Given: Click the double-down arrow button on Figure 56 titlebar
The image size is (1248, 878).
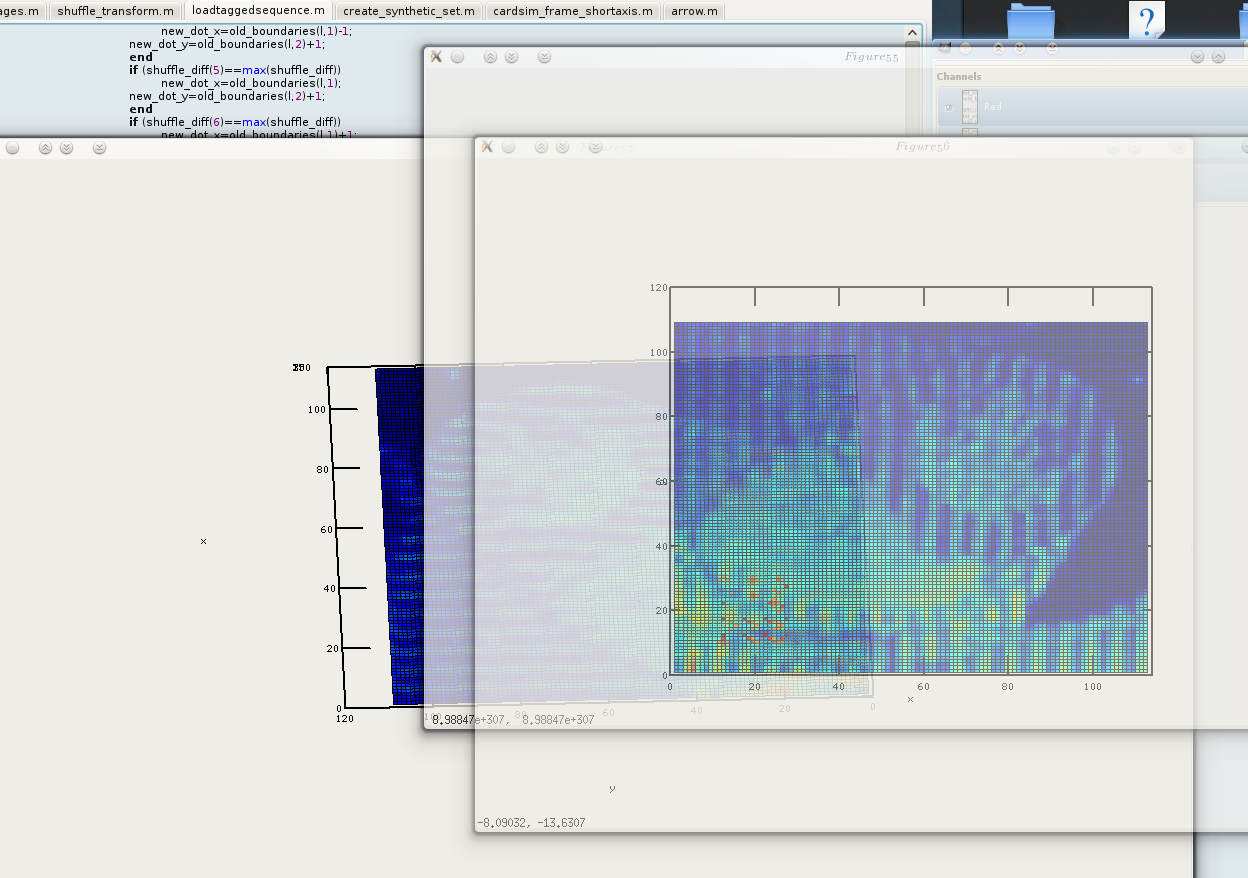Looking at the screenshot, I should [x=562, y=147].
